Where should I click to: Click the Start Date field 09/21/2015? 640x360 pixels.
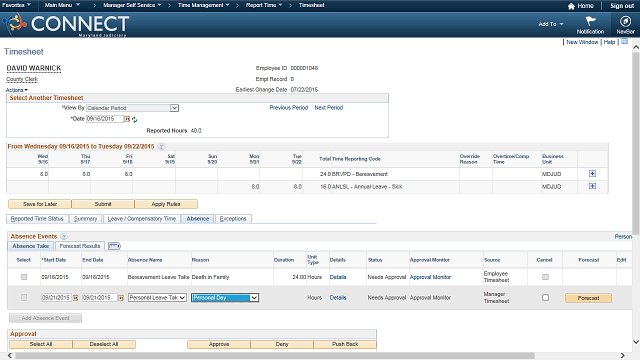point(56,298)
